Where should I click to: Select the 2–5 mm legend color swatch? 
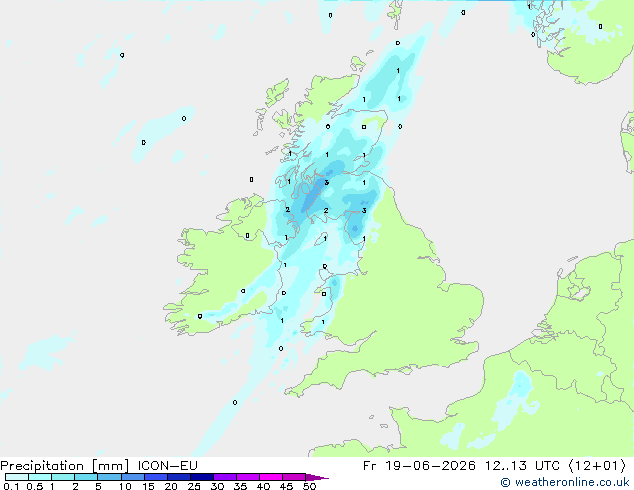pos(86,477)
